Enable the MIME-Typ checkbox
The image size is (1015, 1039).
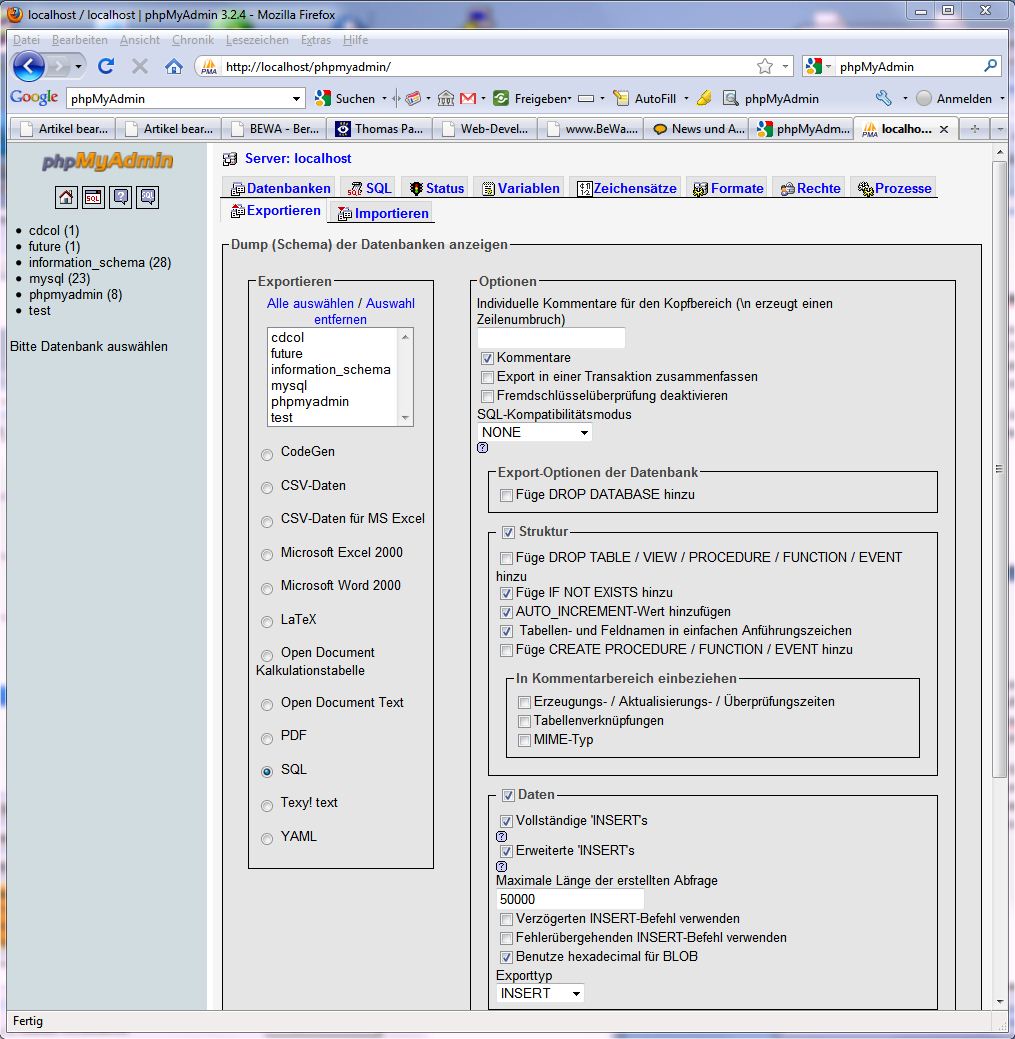(x=524, y=740)
